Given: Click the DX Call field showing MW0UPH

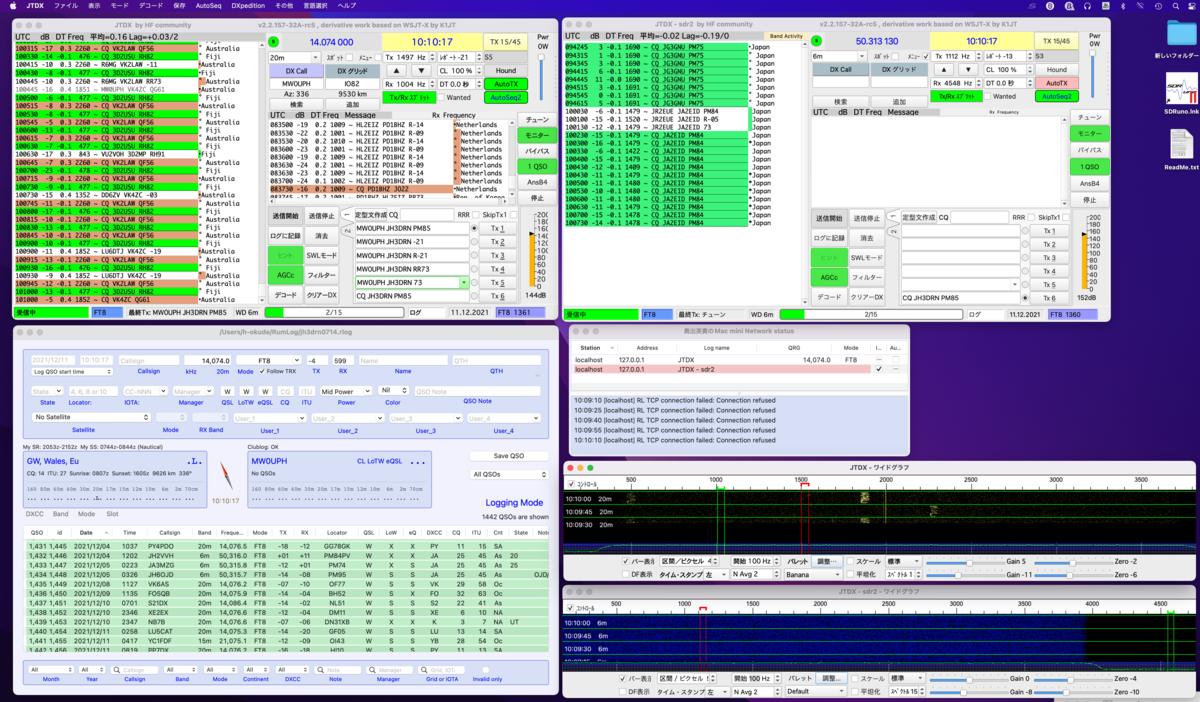Looking at the screenshot, I should [x=296, y=84].
